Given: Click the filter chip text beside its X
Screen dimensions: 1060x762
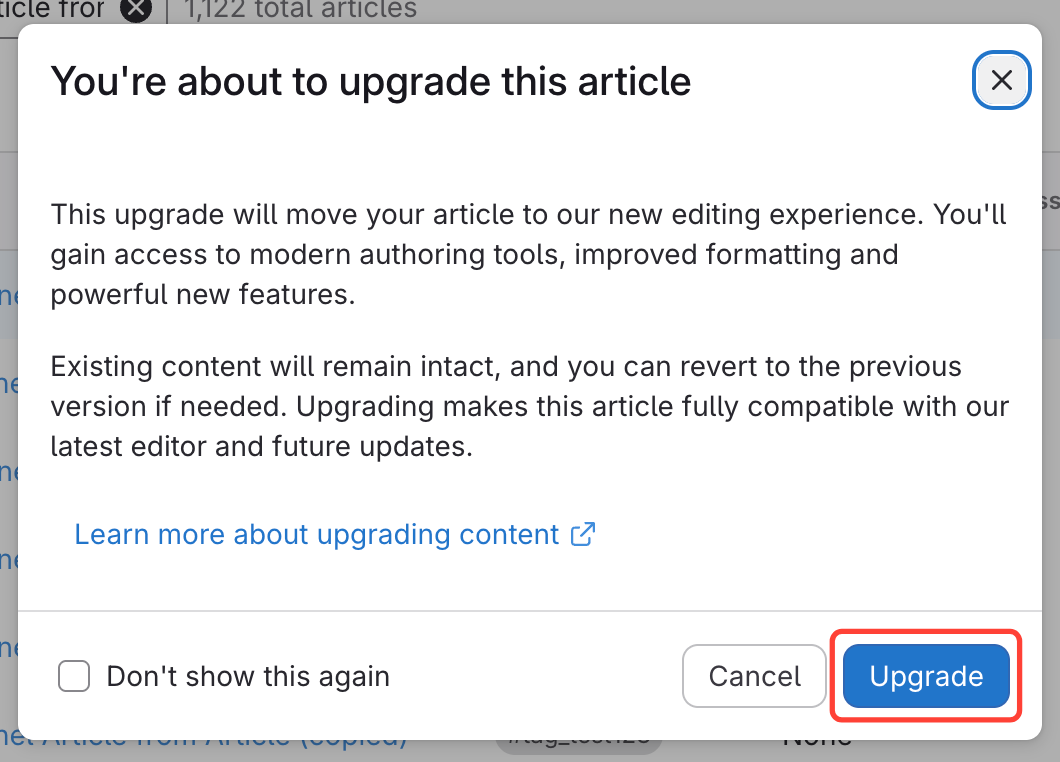Looking at the screenshot, I should click(x=60, y=10).
